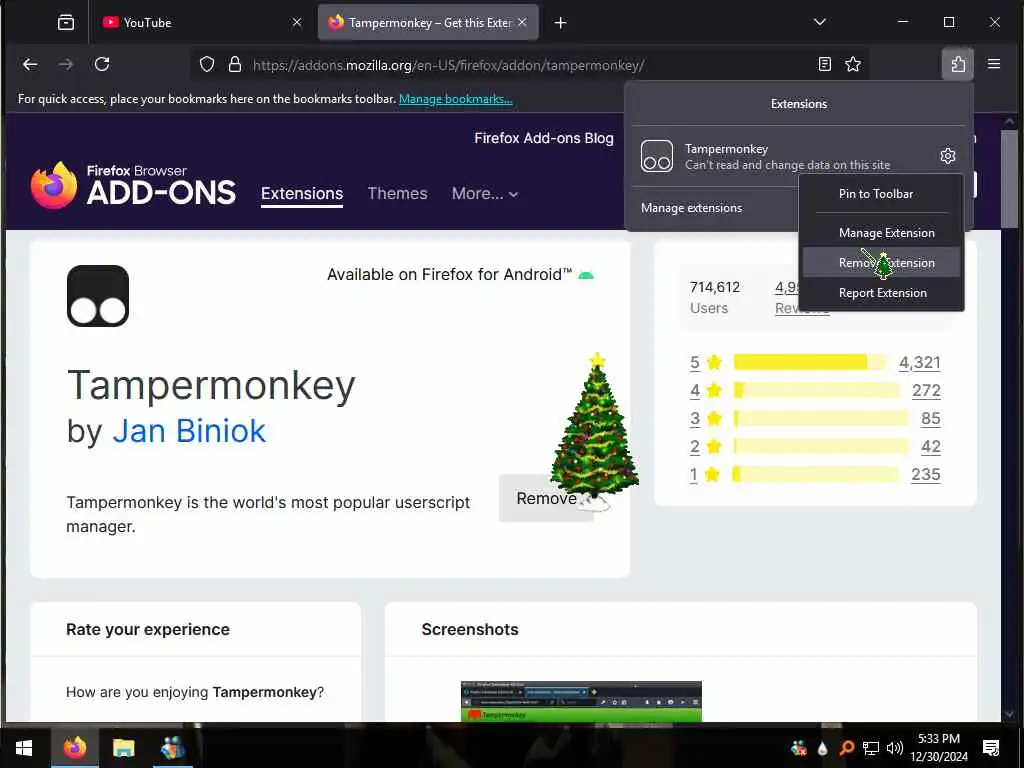Click the network icon in the system tray
The height and width of the screenshot is (768, 1024).
tap(871, 748)
